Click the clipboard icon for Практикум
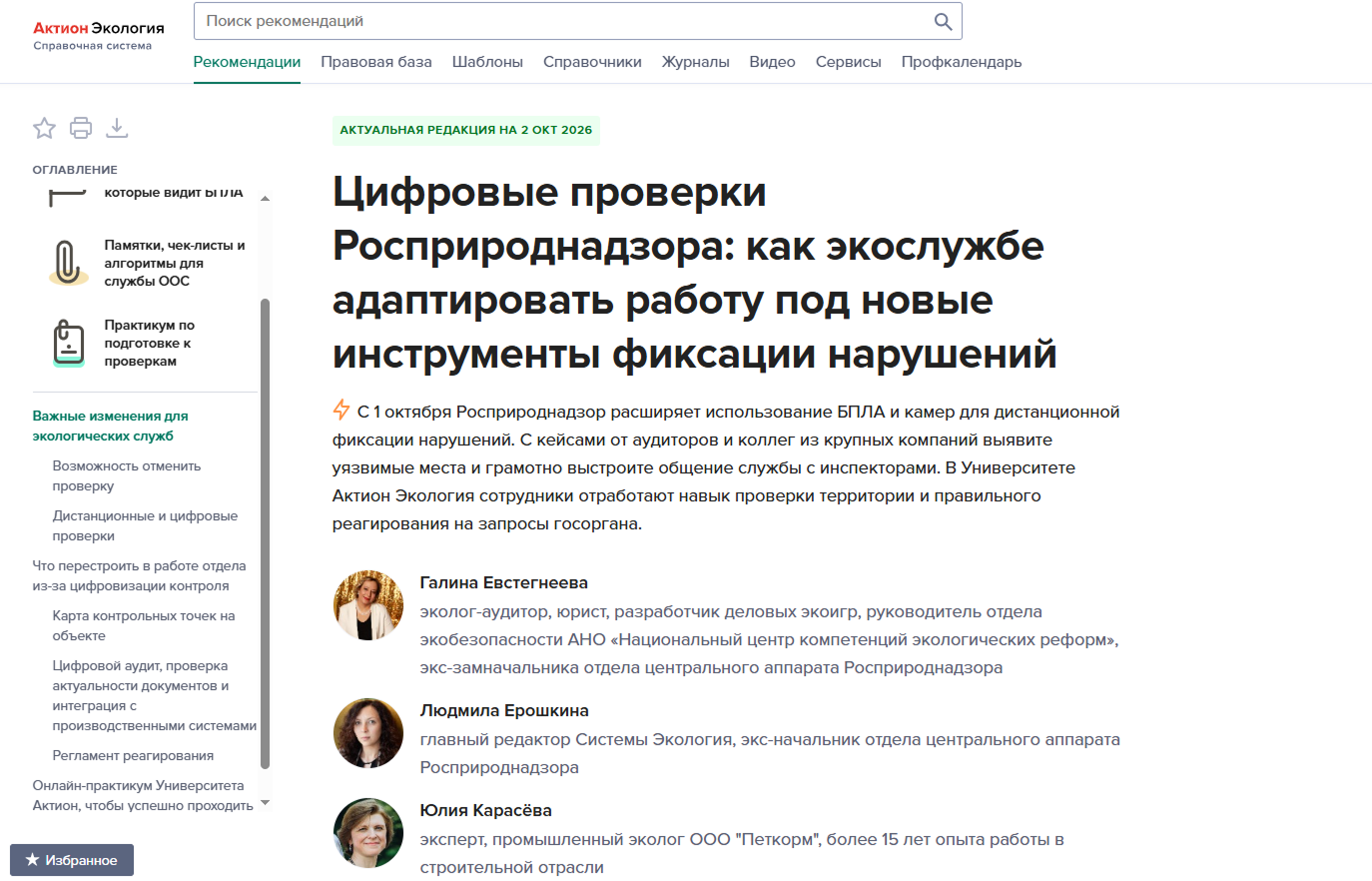Screen dimensions: 1372x881 (68, 343)
